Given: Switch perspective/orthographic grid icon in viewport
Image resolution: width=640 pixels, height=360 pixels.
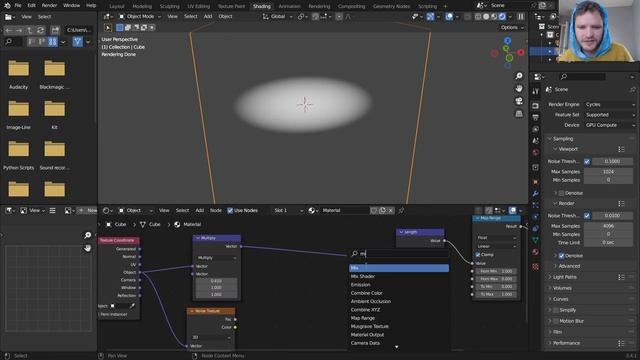Looking at the screenshot, I should click(519, 113).
